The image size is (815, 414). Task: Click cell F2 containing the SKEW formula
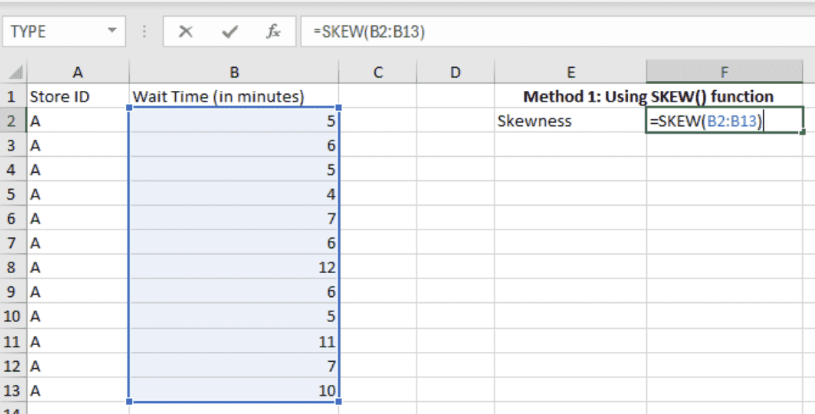[724, 121]
